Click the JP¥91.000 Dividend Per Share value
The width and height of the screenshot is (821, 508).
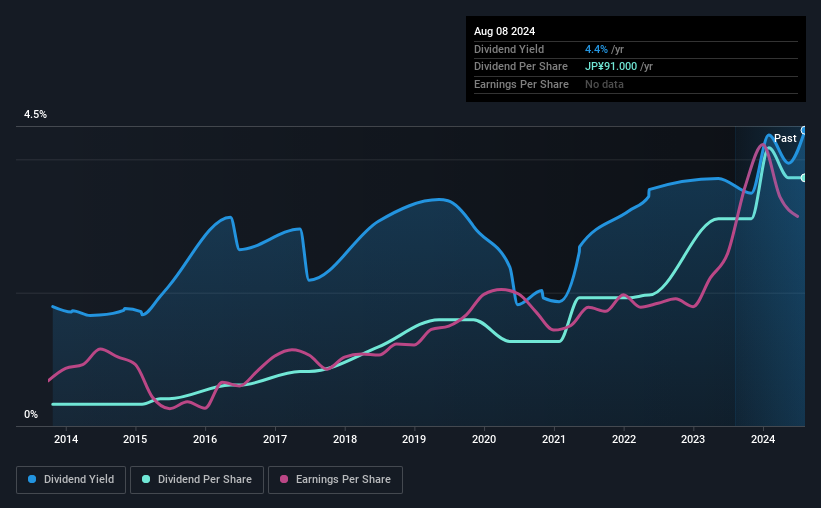611,67
